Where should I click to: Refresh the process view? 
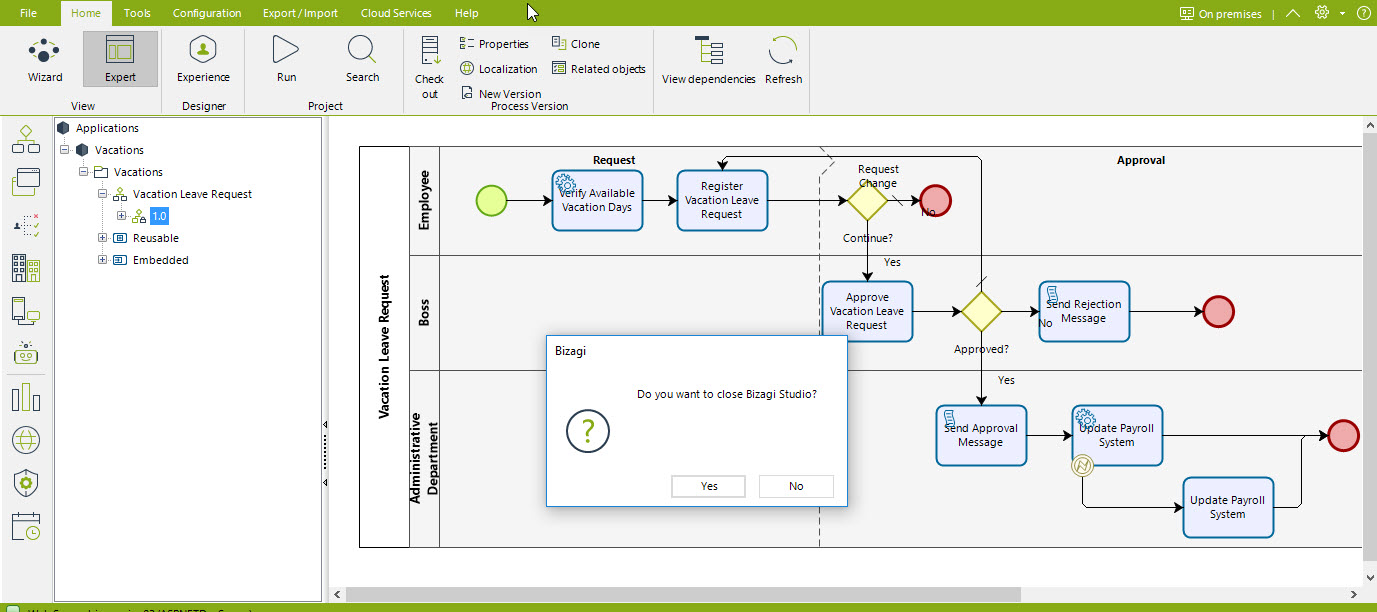(x=783, y=61)
